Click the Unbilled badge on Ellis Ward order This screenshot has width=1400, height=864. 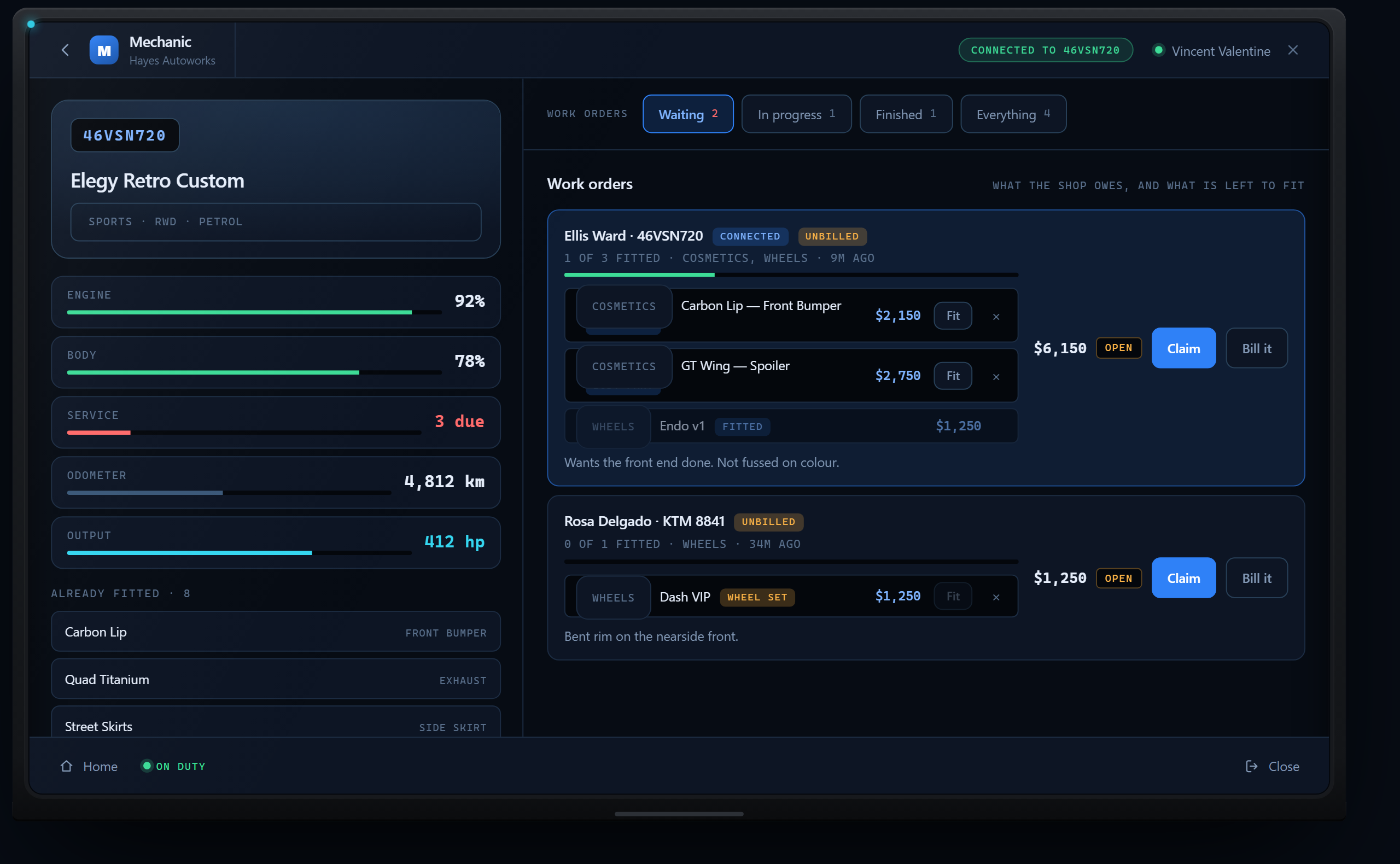[832, 237]
